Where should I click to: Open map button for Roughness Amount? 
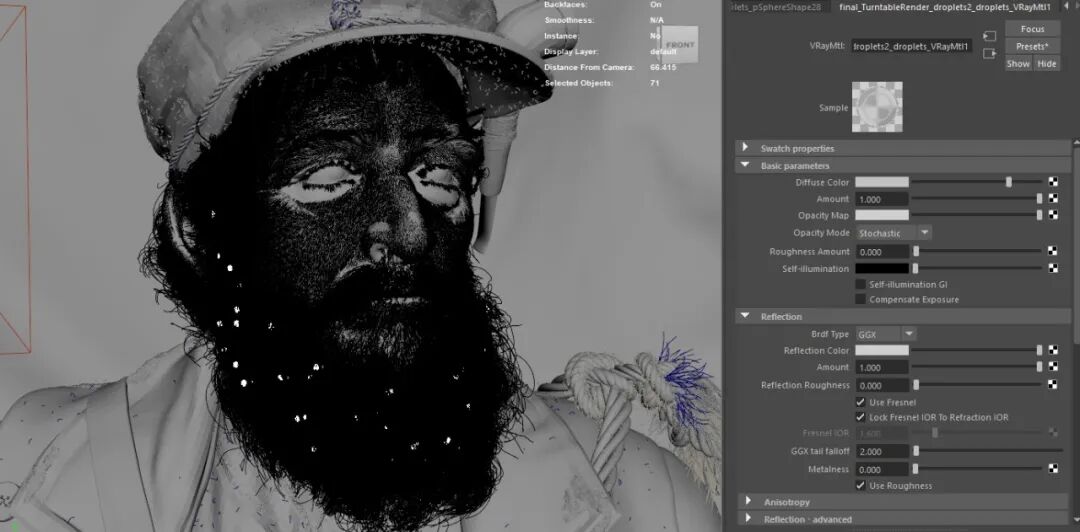click(x=1053, y=252)
